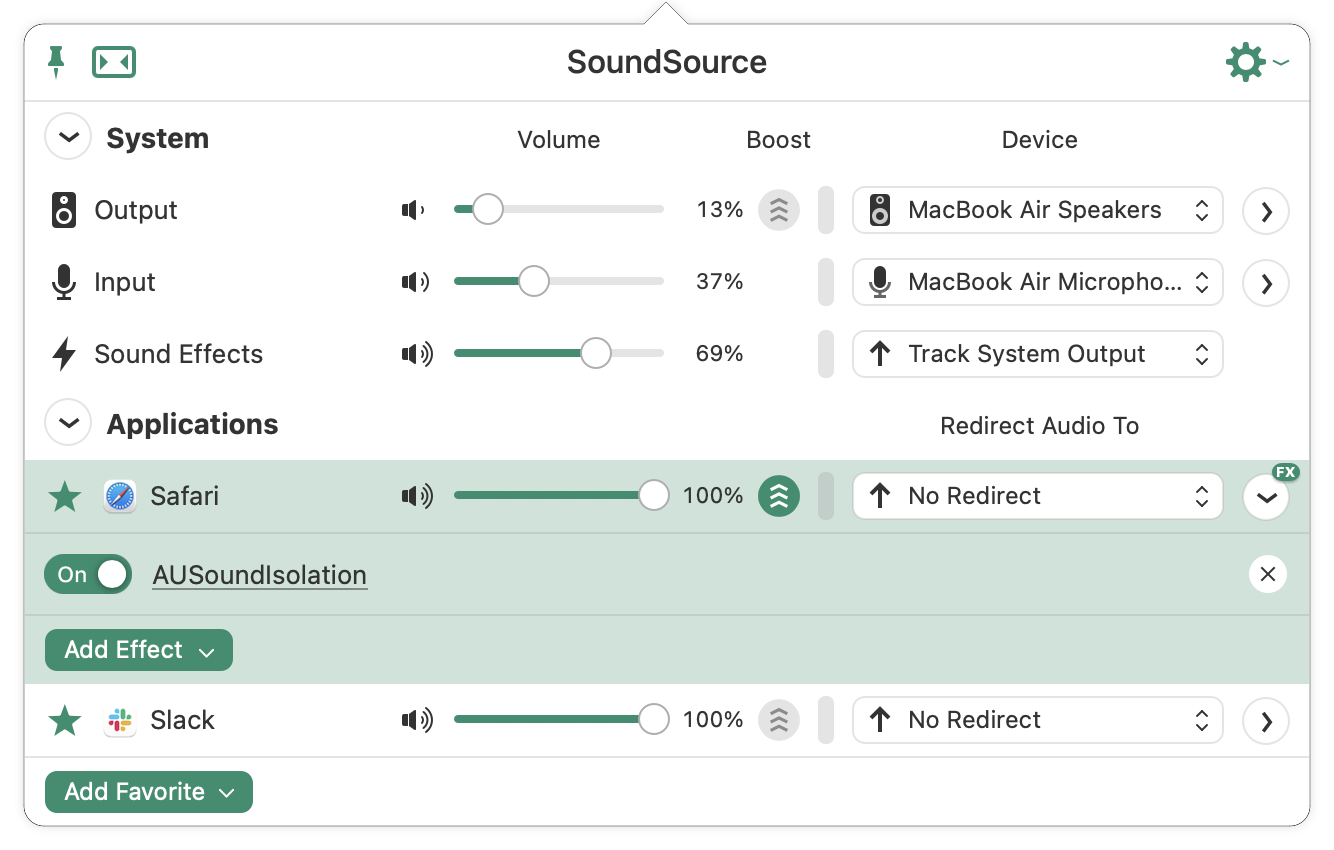Click the Sound Effects 69% value
Viewport: 1334px width, 850px height.
[x=720, y=354]
